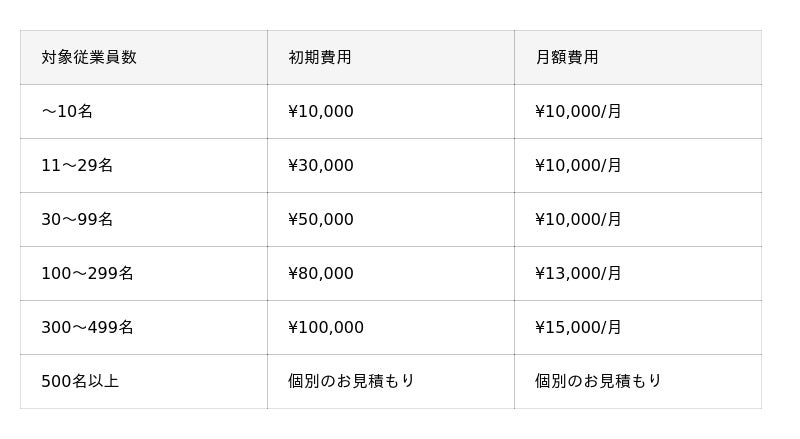This screenshot has width=800, height=439.
Task: Click the ¥30,000 initial cost cell
Action: click(x=321, y=165)
